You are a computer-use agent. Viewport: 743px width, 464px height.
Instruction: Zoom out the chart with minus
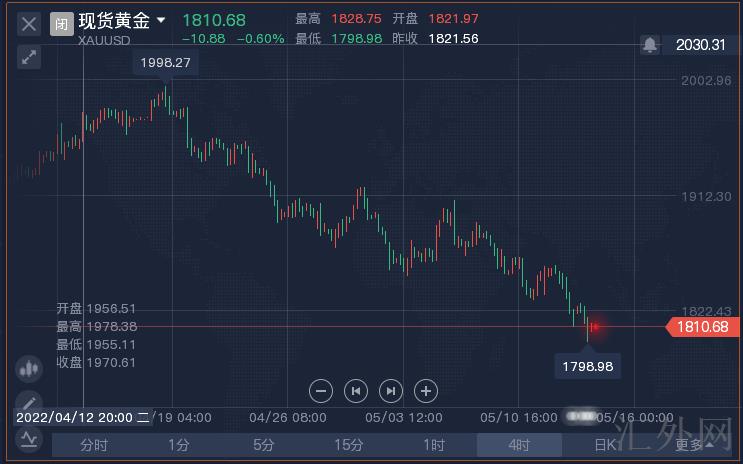[320, 391]
